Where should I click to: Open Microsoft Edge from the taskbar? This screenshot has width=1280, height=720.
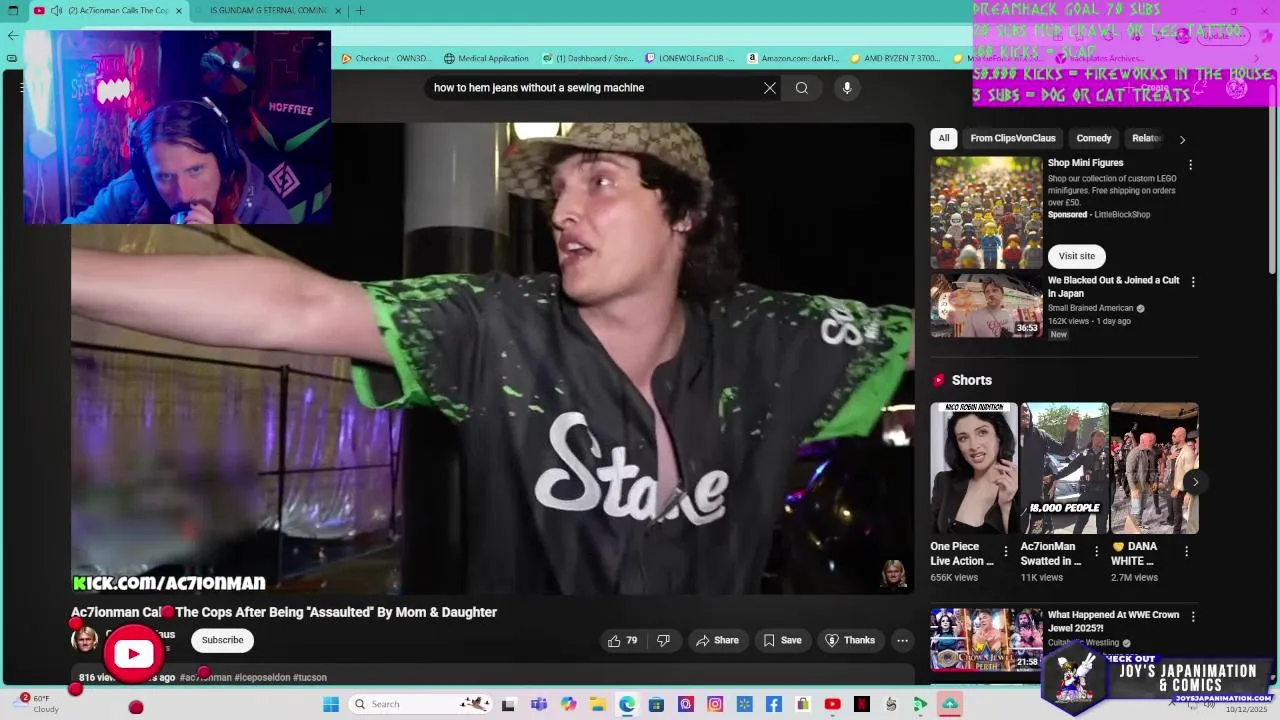627,704
